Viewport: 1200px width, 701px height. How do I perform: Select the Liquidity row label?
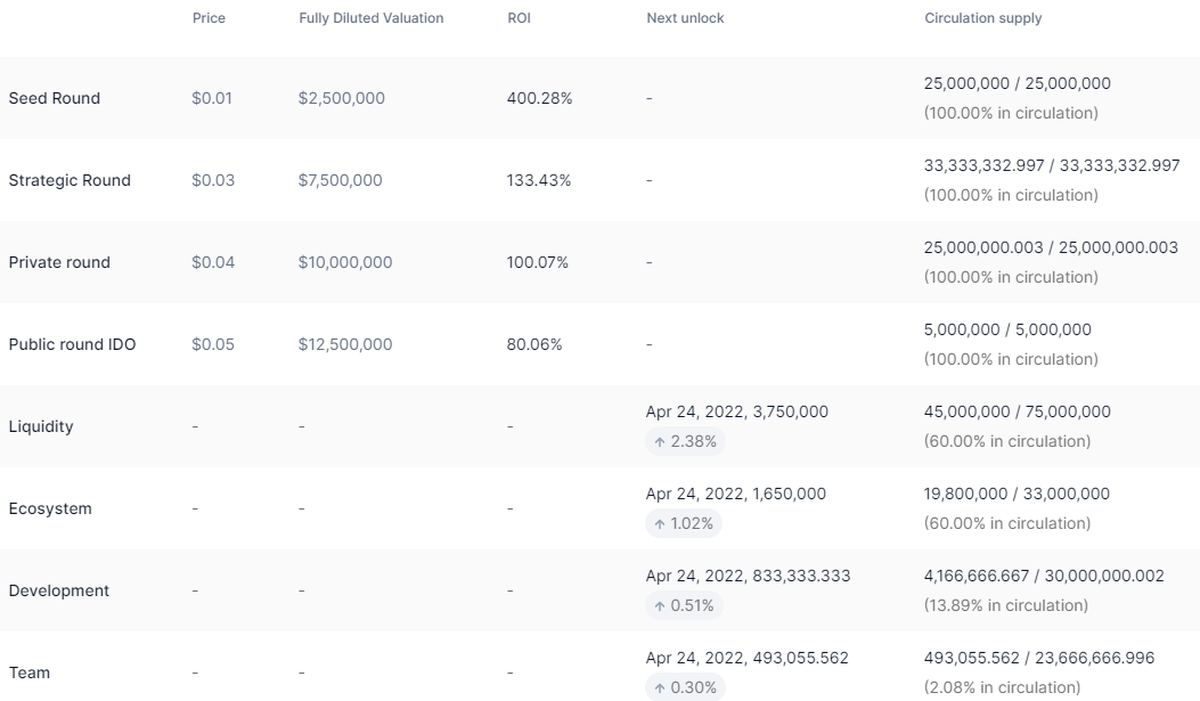[x=41, y=426]
